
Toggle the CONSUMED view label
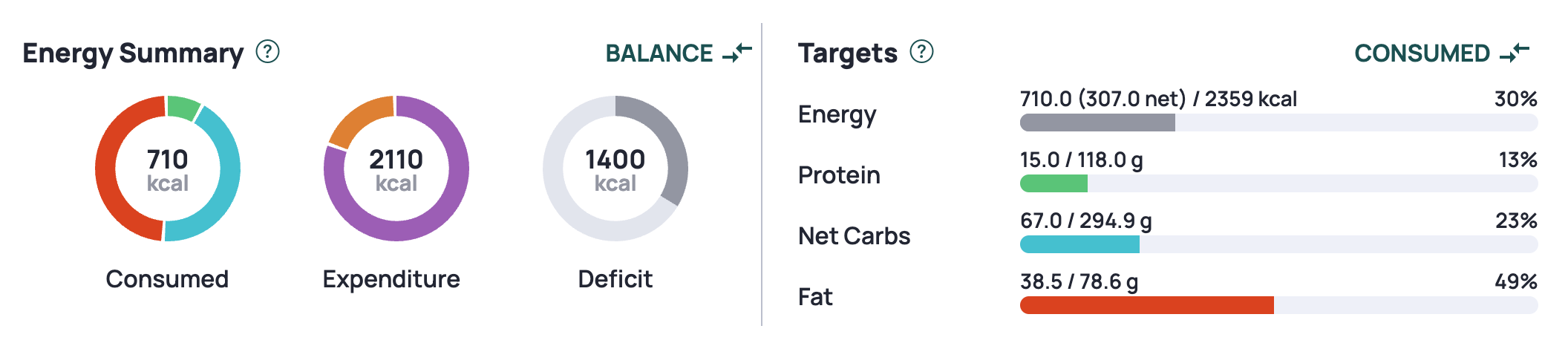click(1422, 53)
